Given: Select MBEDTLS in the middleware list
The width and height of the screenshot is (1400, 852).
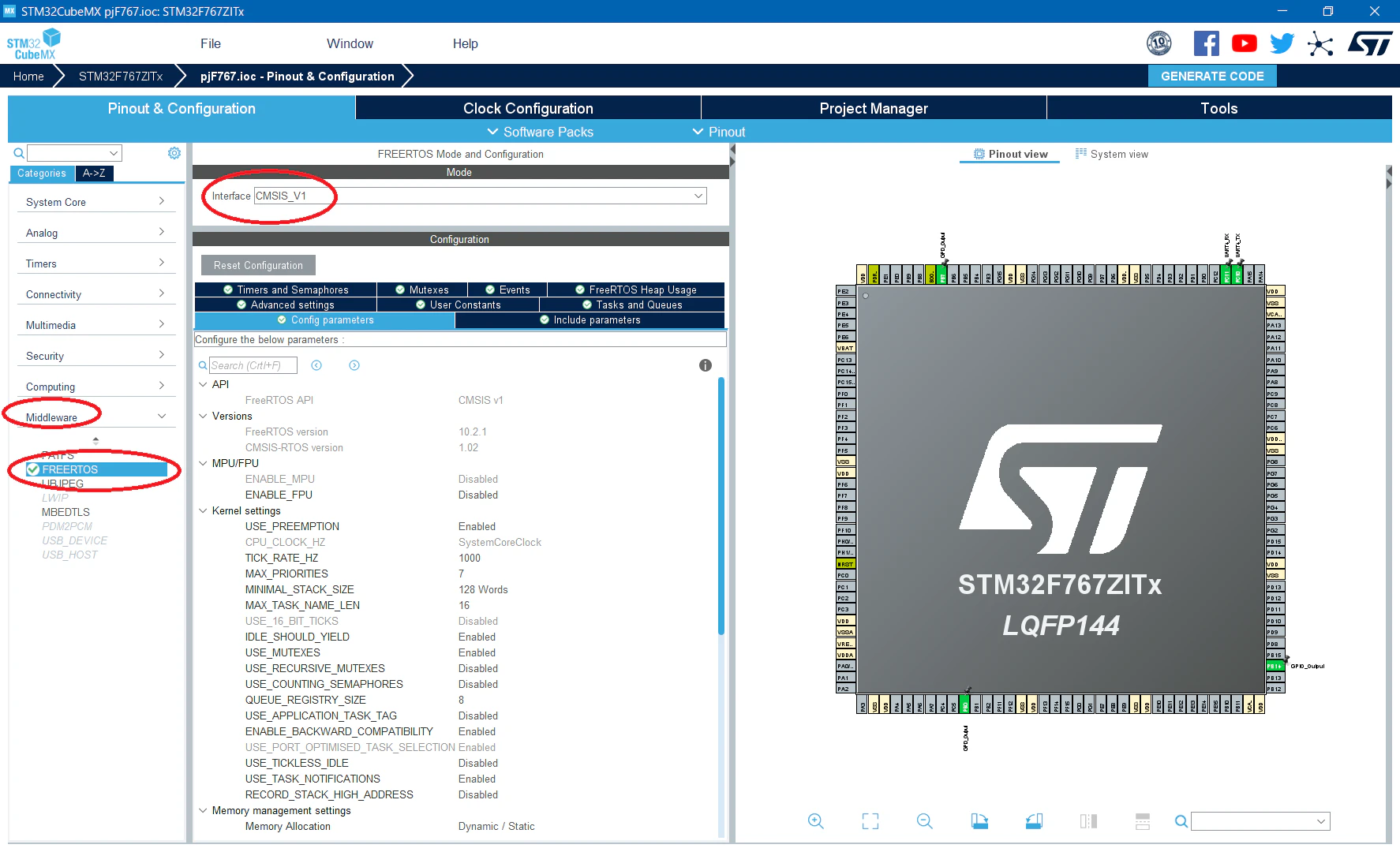Looking at the screenshot, I should 66,512.
